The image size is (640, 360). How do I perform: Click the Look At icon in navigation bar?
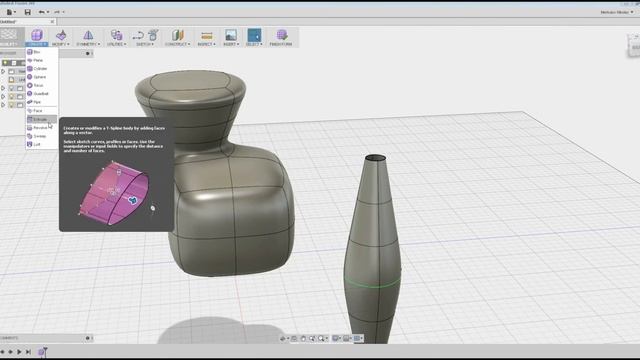tap(294, 338)
